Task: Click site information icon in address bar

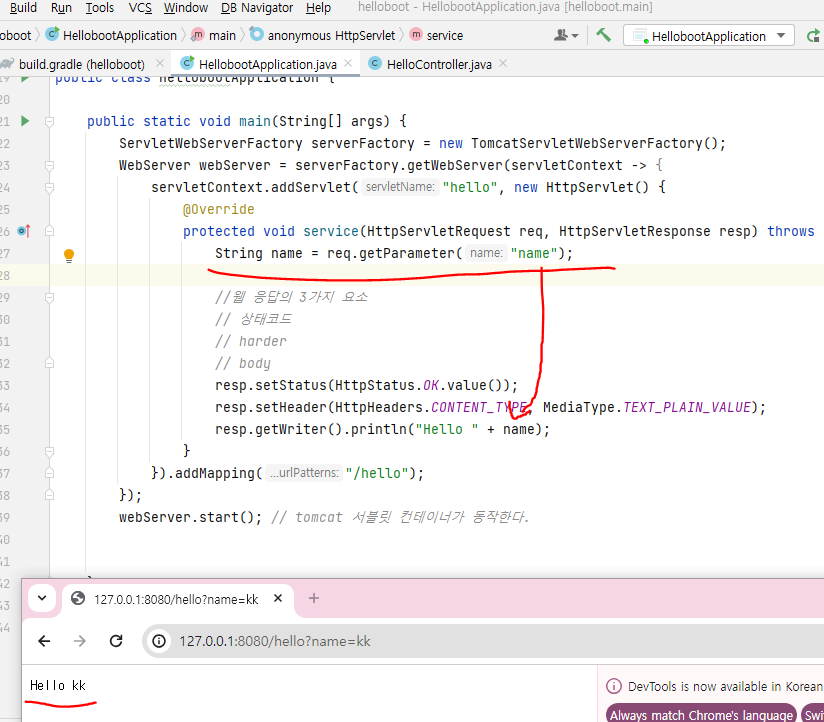Action: [159, 641]
